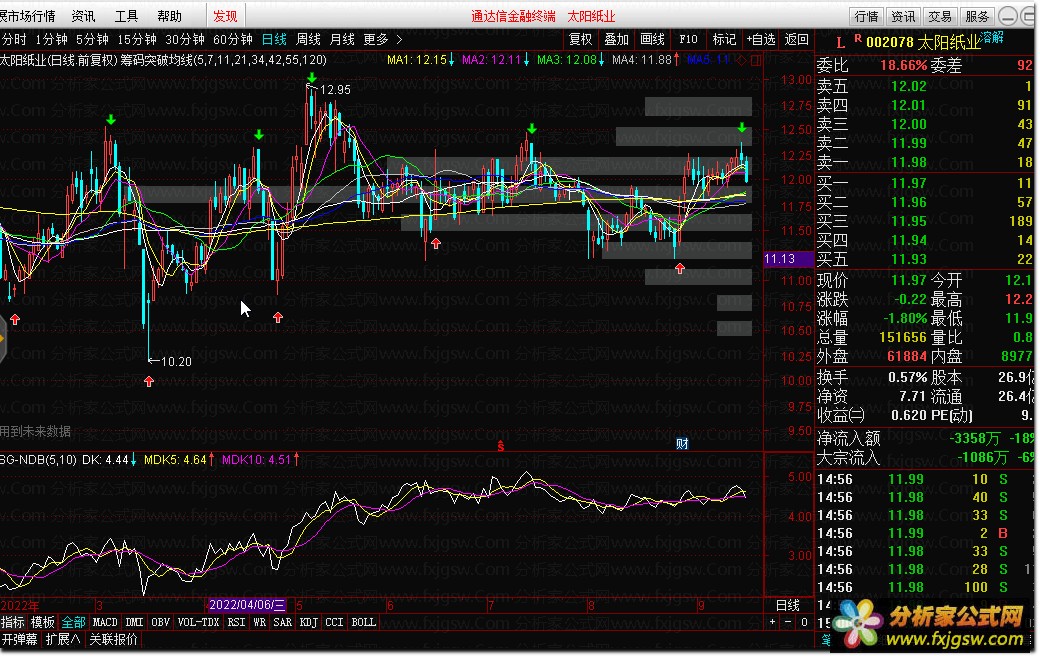Image resolution: width=1040 pixels, height=656 pixels.
Task: Select the MACD indicator
Action: 105,622
